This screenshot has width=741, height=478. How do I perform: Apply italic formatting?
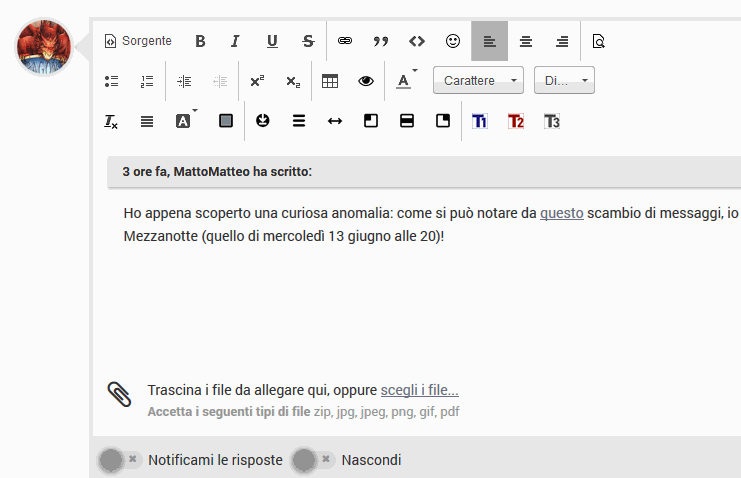pos(235,41)
